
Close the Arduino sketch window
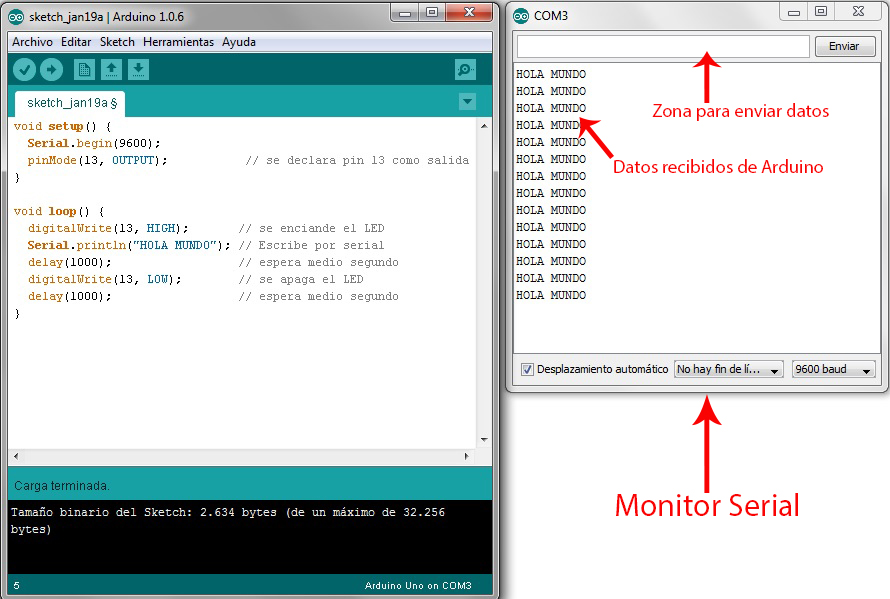point(469,12)
